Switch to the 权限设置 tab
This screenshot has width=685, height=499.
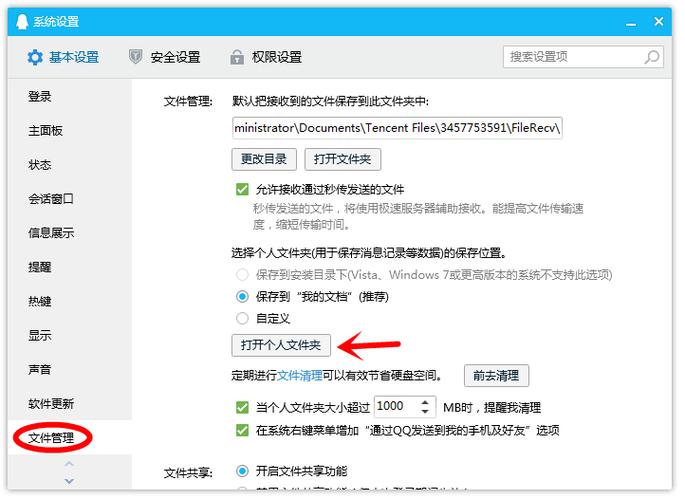click(266, 57)
